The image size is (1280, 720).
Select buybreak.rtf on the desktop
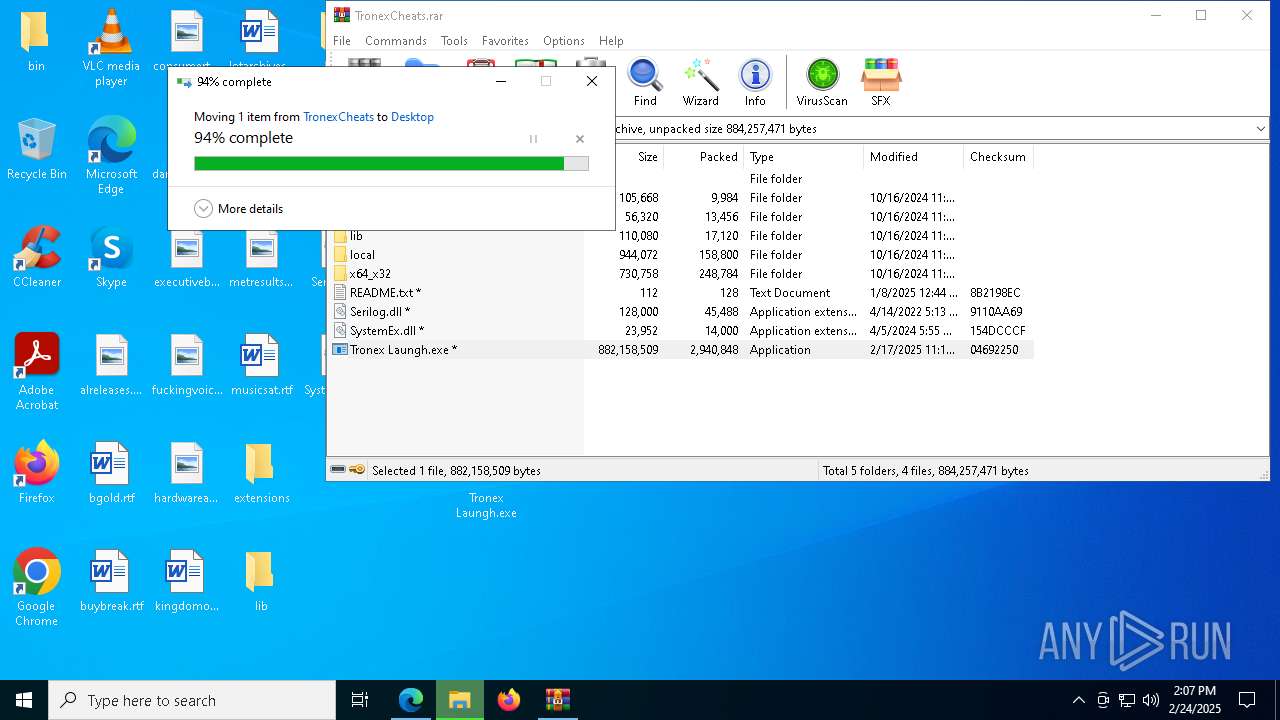[111, 581]
